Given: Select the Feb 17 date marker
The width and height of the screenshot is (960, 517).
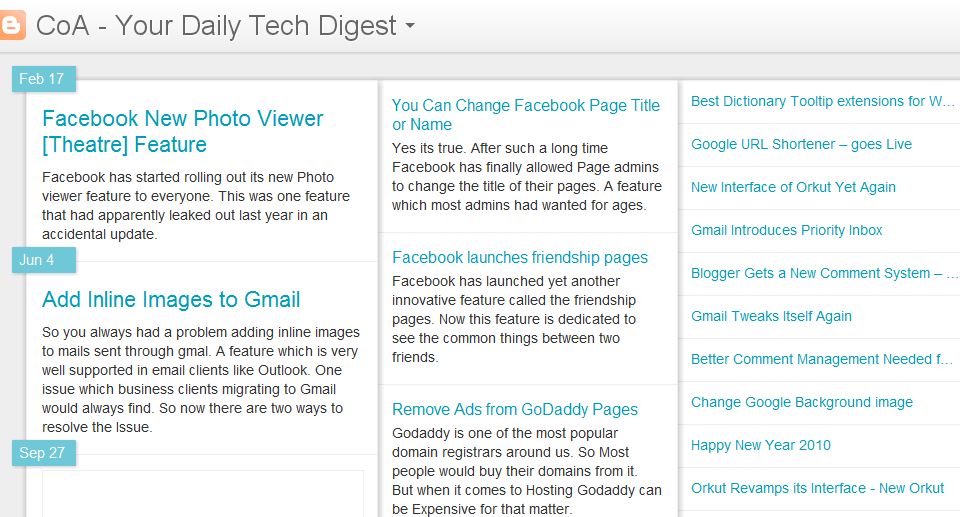Looking at the screenshot, I should click(x=41, y=79).
